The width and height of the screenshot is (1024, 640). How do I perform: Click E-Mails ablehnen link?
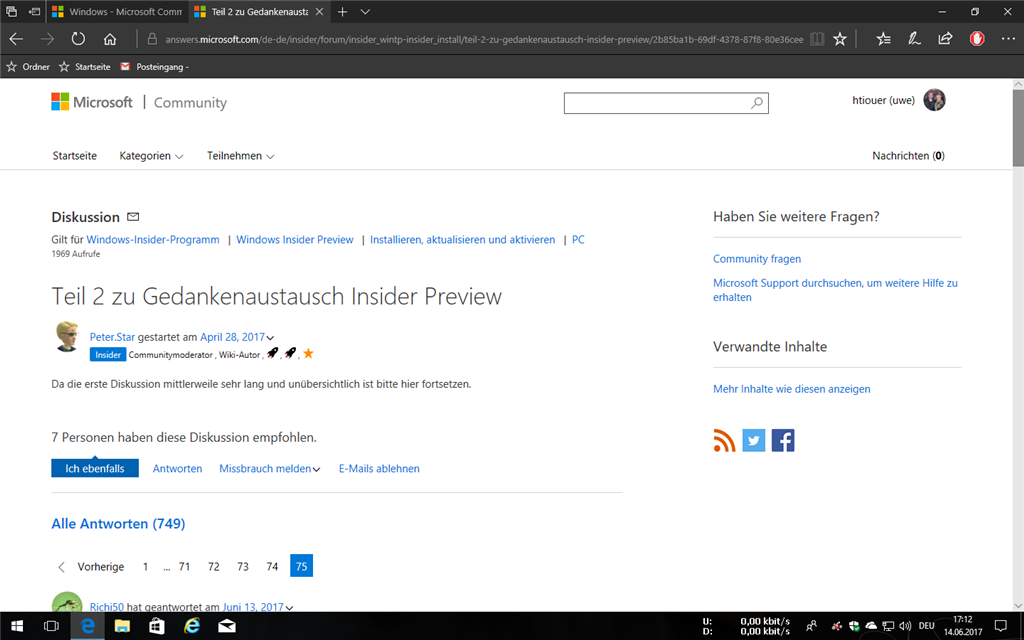point(379,468)
